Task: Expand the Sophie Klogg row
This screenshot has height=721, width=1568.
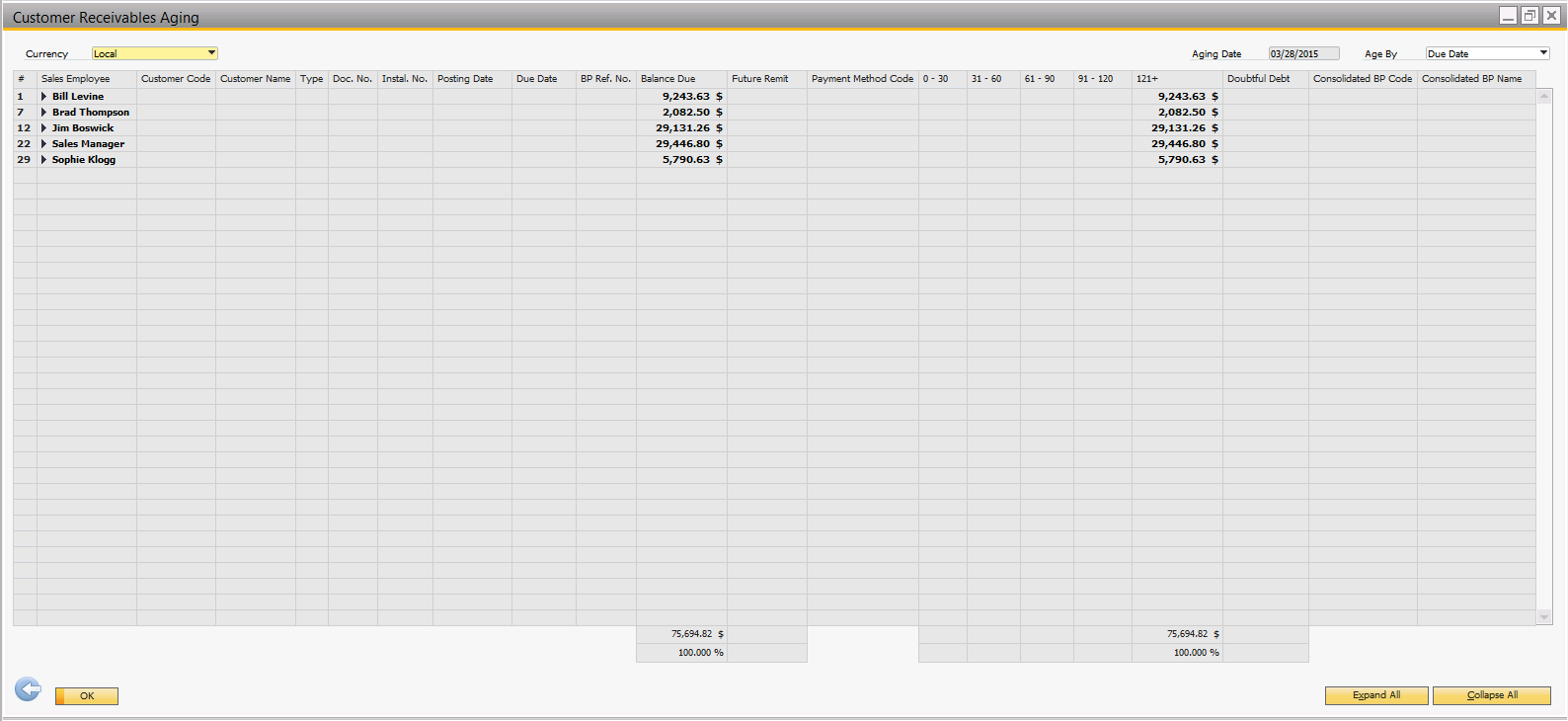Action: coord(43,160)
